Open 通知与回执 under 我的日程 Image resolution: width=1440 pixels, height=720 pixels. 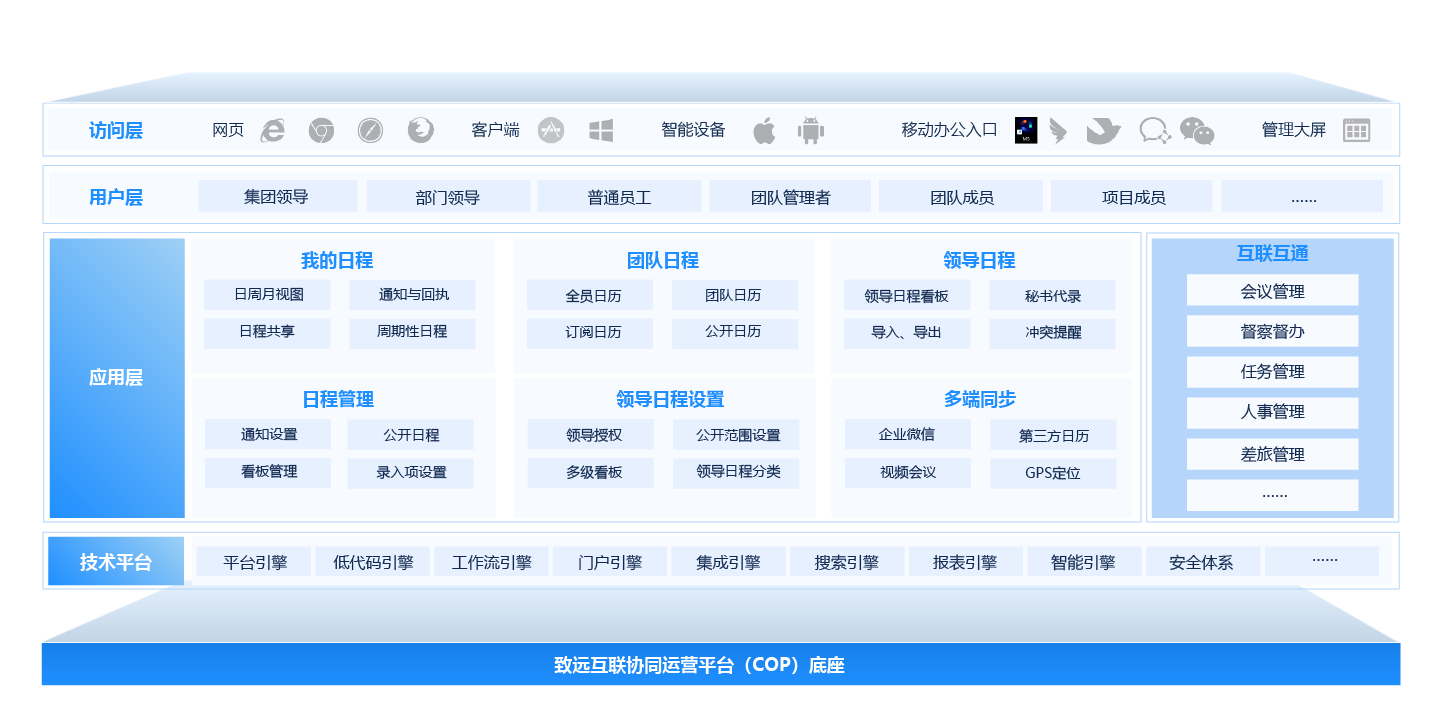coord(412,295)
